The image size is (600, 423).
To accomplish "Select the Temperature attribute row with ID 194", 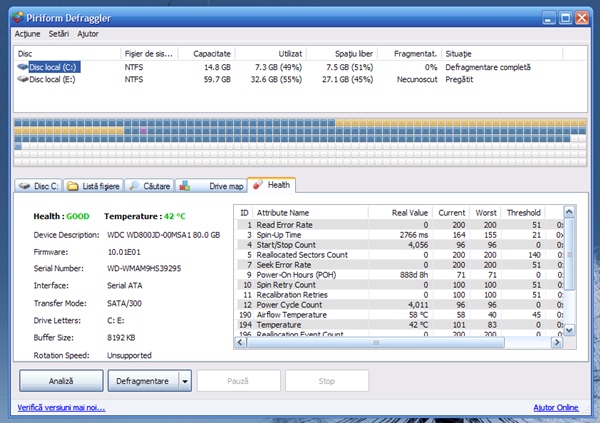I will click(399, 325).
